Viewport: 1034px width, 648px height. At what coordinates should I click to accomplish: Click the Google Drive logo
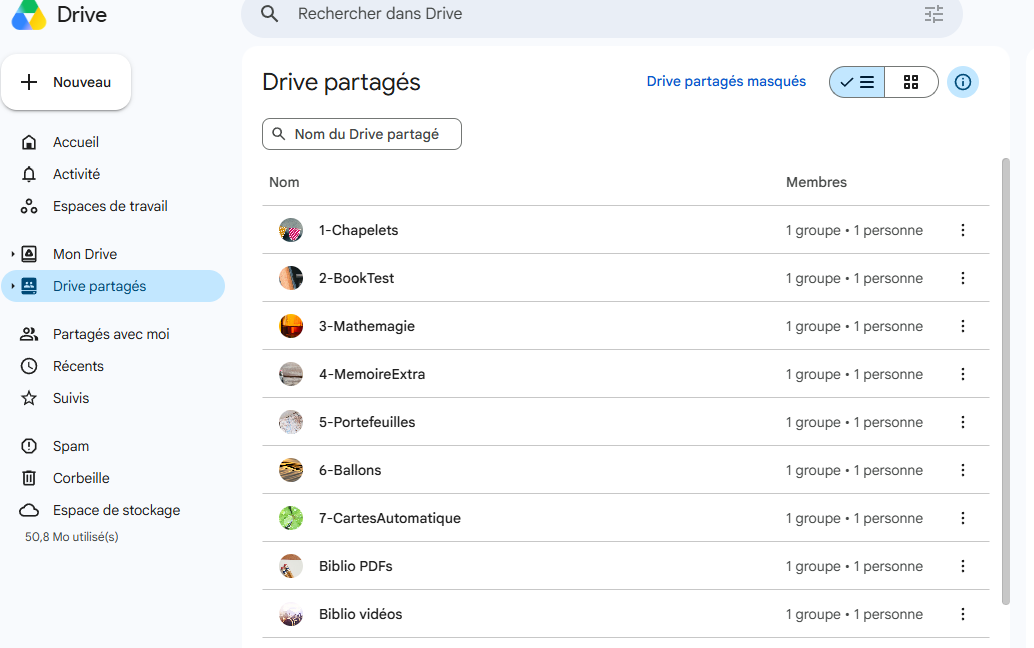click(x=29, y=15)
